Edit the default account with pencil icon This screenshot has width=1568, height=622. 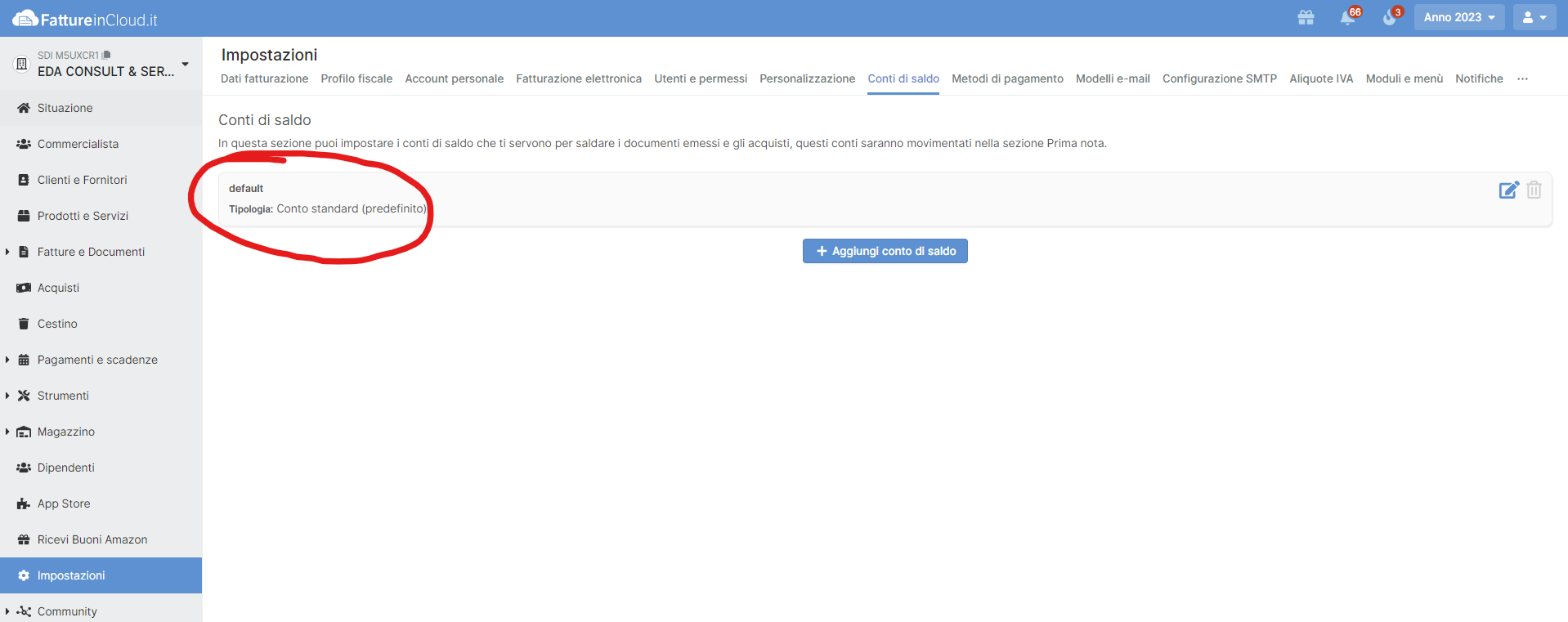point(1508,190)
